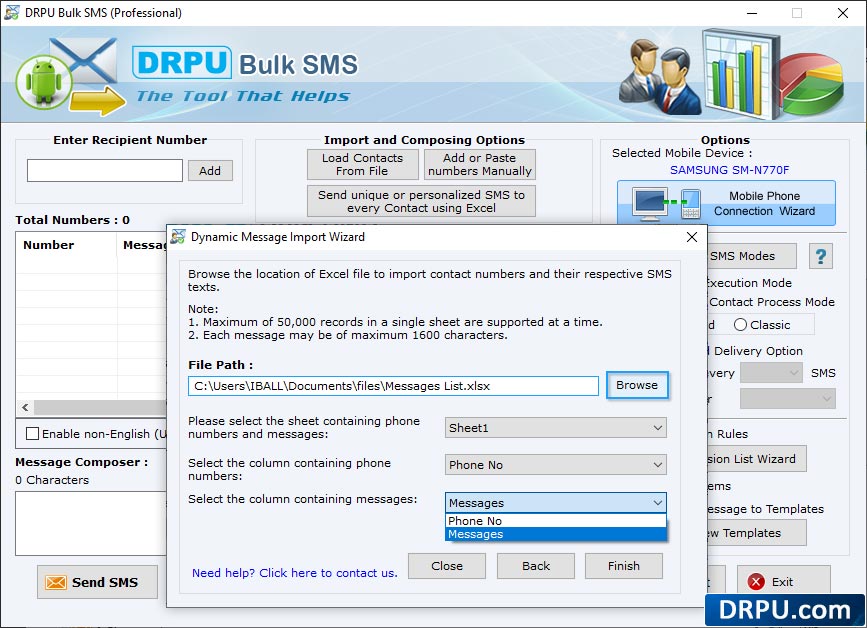Click the envelope icon on Send SMS

56,582
